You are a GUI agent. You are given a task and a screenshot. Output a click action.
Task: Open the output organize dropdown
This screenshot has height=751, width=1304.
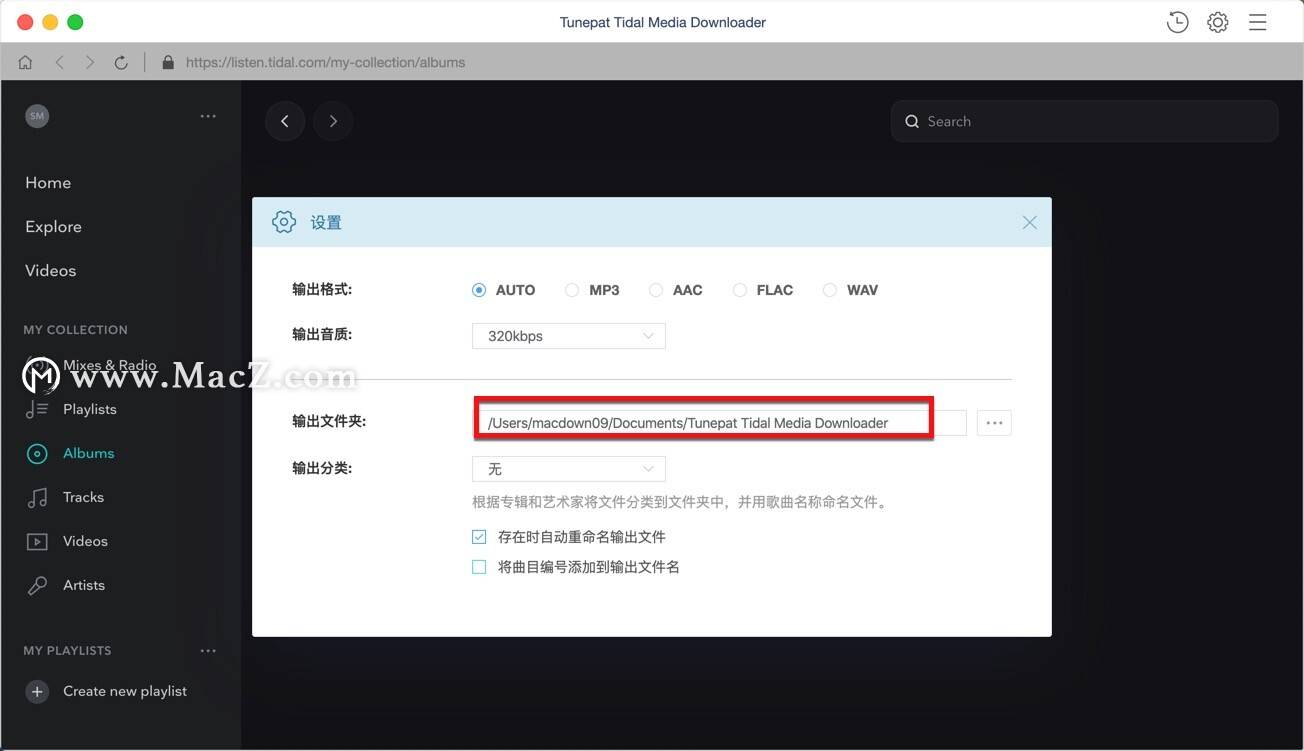pos(568,469)
